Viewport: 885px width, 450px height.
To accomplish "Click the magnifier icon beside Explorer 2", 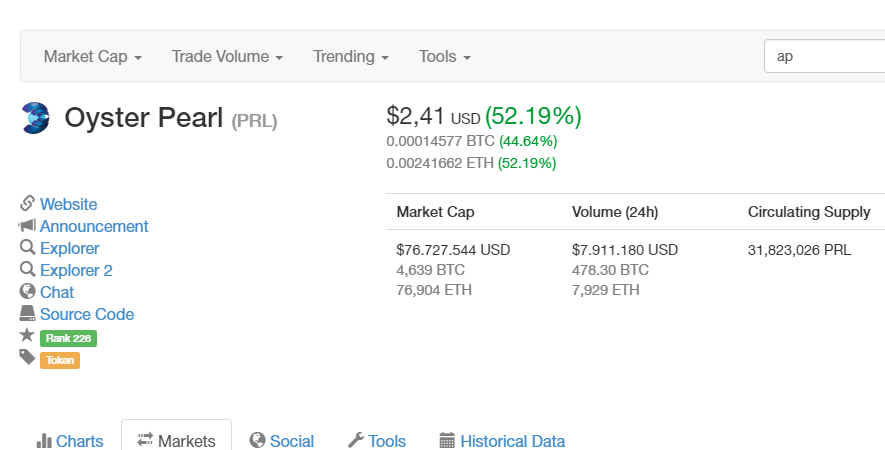I will coord(27,270).
